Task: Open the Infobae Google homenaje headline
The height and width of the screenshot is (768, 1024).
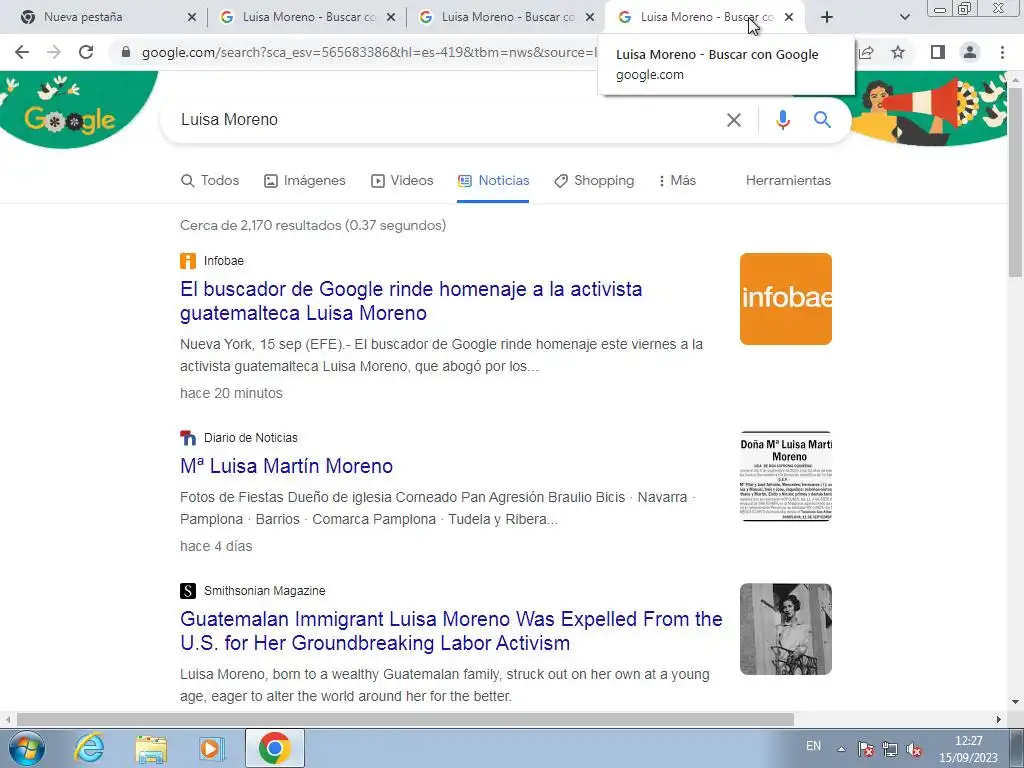Action: click(411, 301)
